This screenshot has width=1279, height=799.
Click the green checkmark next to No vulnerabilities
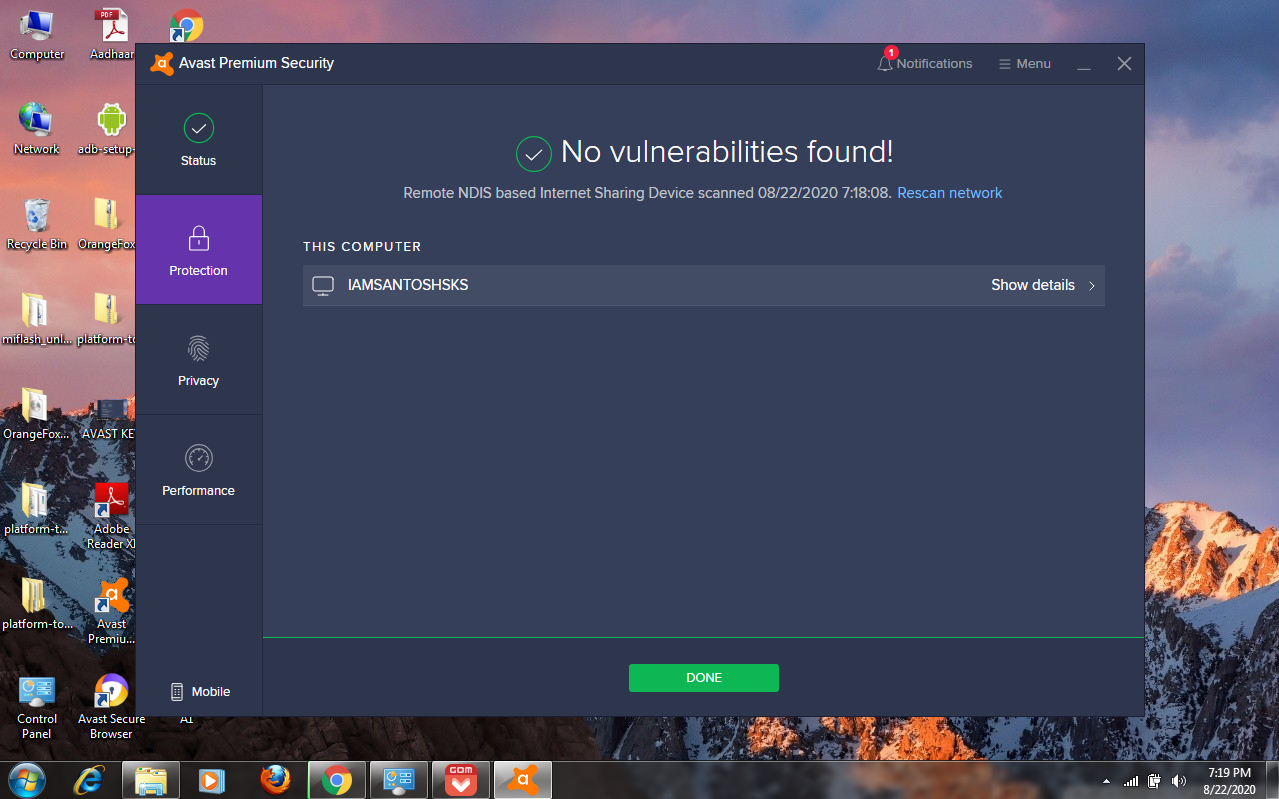[534, 154]
